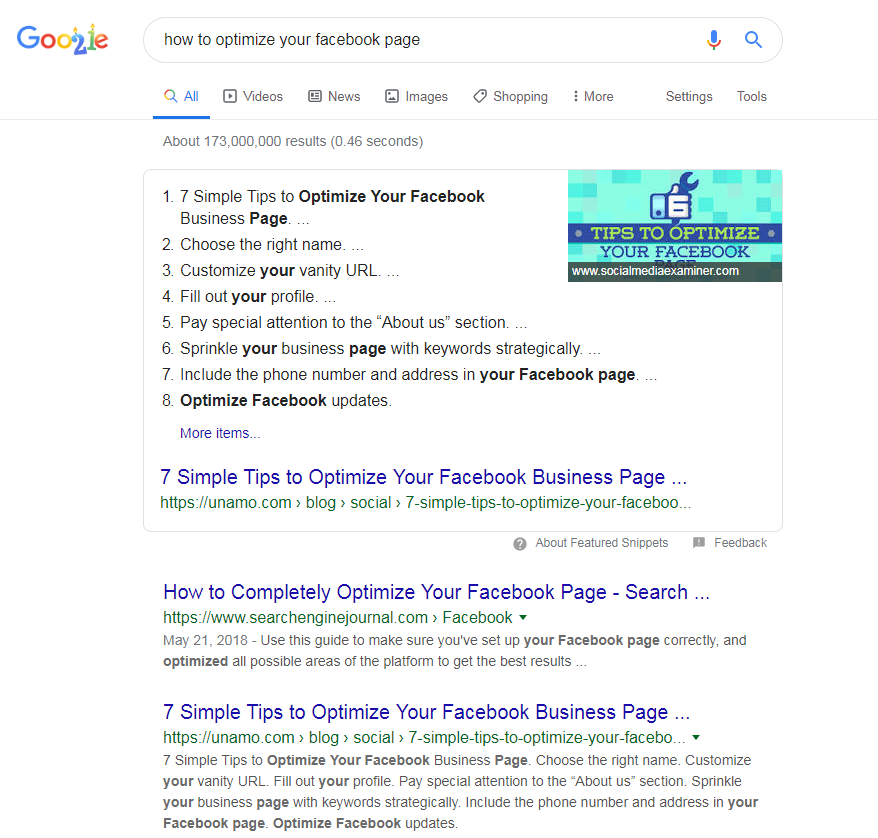Click the microphone voice search icon
The image size is (878, 838).
pos(713,40)
